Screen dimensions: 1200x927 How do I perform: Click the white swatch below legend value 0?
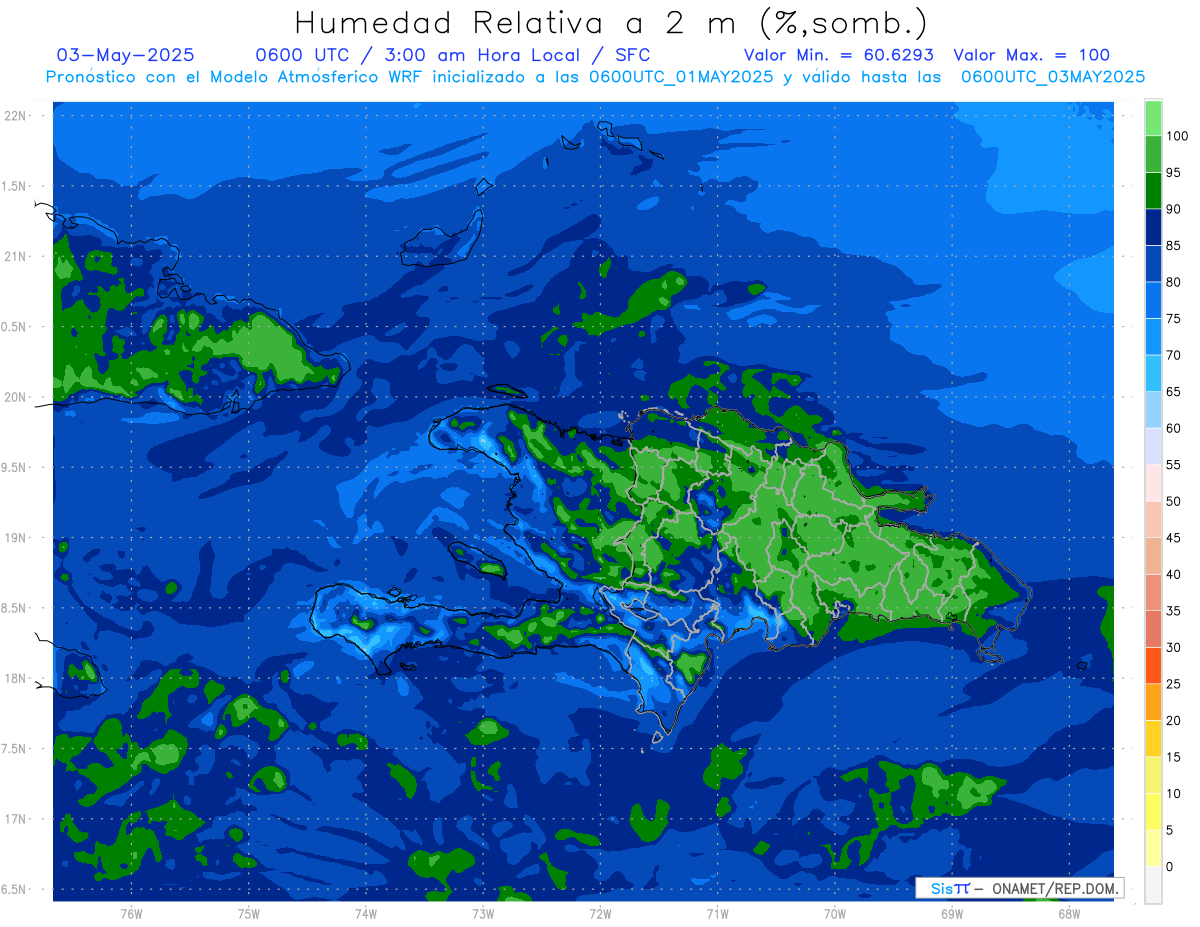1153,885
